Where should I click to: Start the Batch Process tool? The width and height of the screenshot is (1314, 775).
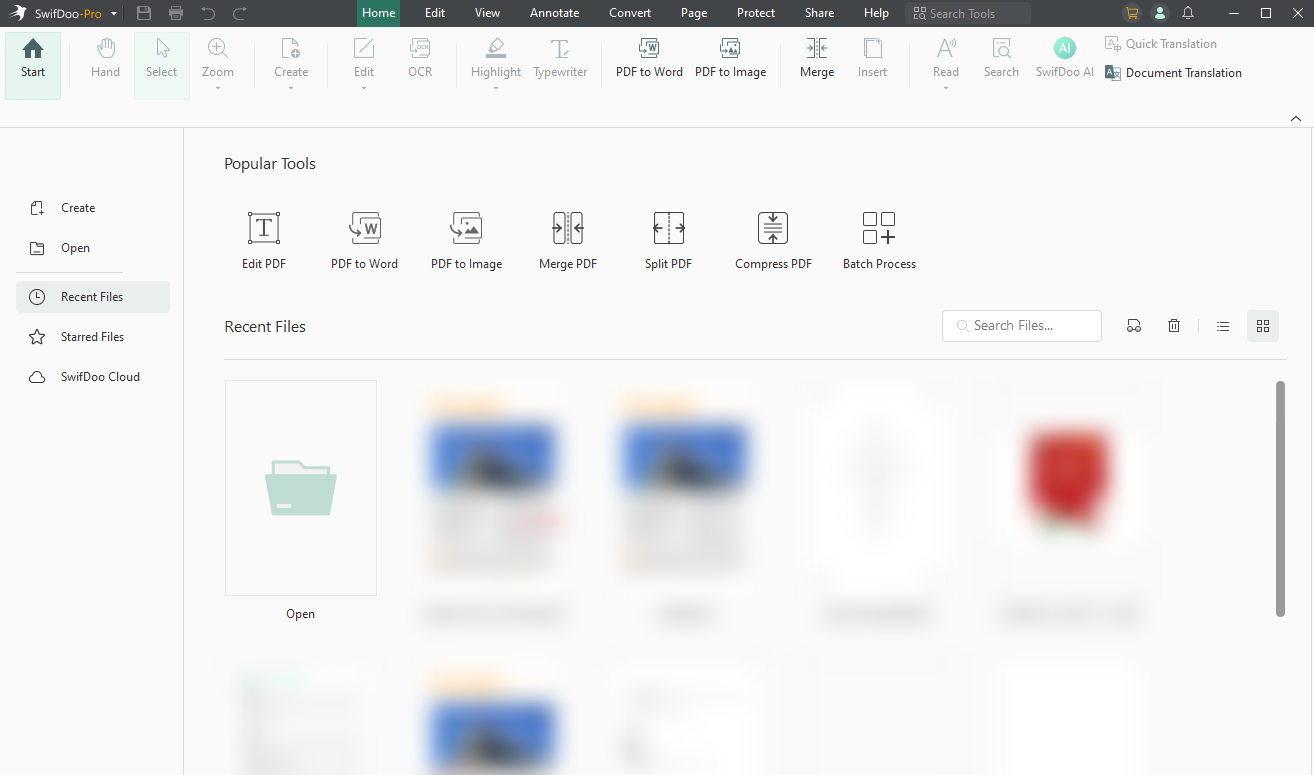878,238
